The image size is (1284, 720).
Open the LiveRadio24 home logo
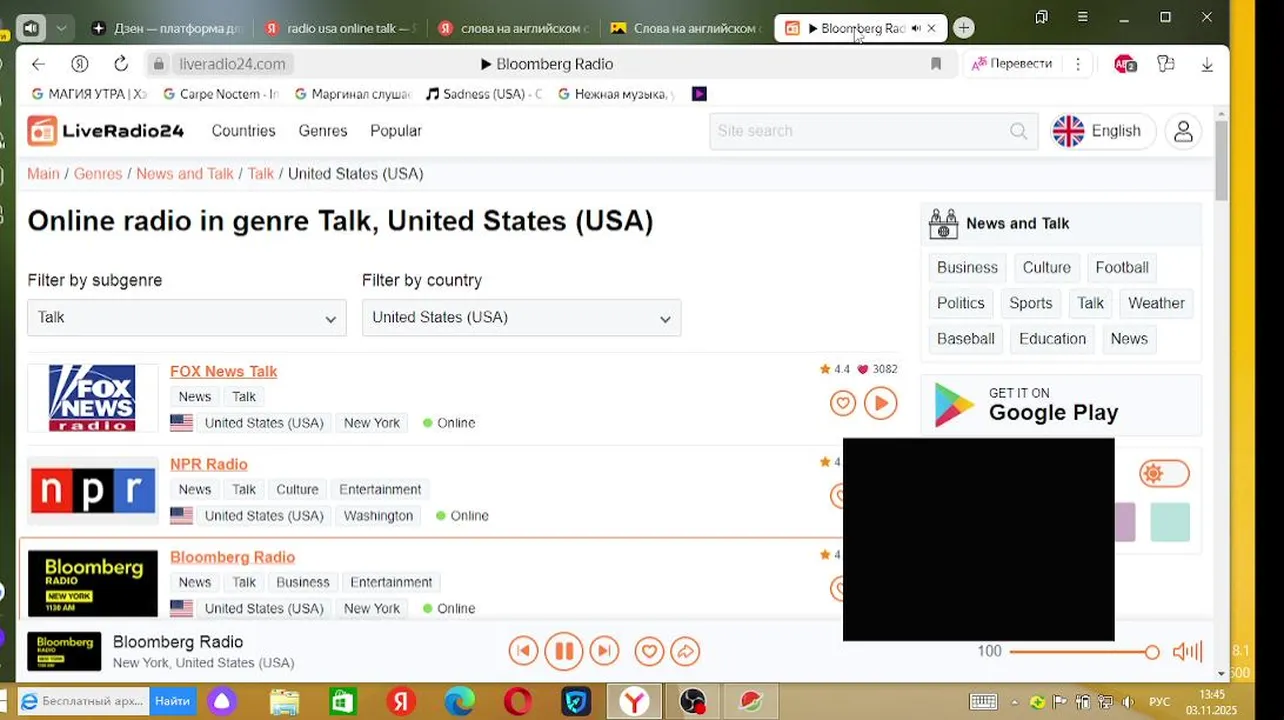[x=106, y=131]
